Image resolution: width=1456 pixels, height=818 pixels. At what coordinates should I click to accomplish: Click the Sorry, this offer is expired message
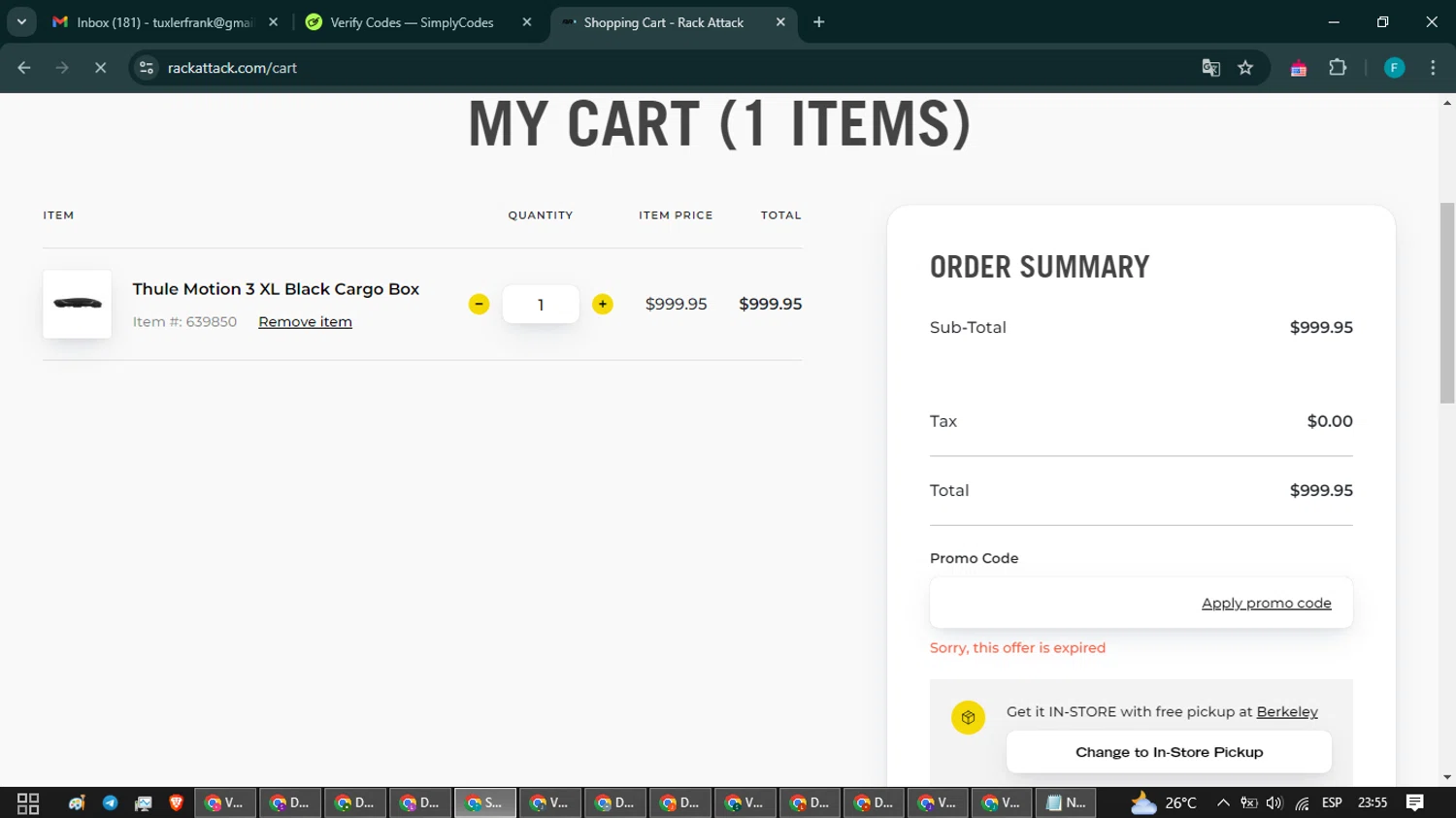(1017, 648)
